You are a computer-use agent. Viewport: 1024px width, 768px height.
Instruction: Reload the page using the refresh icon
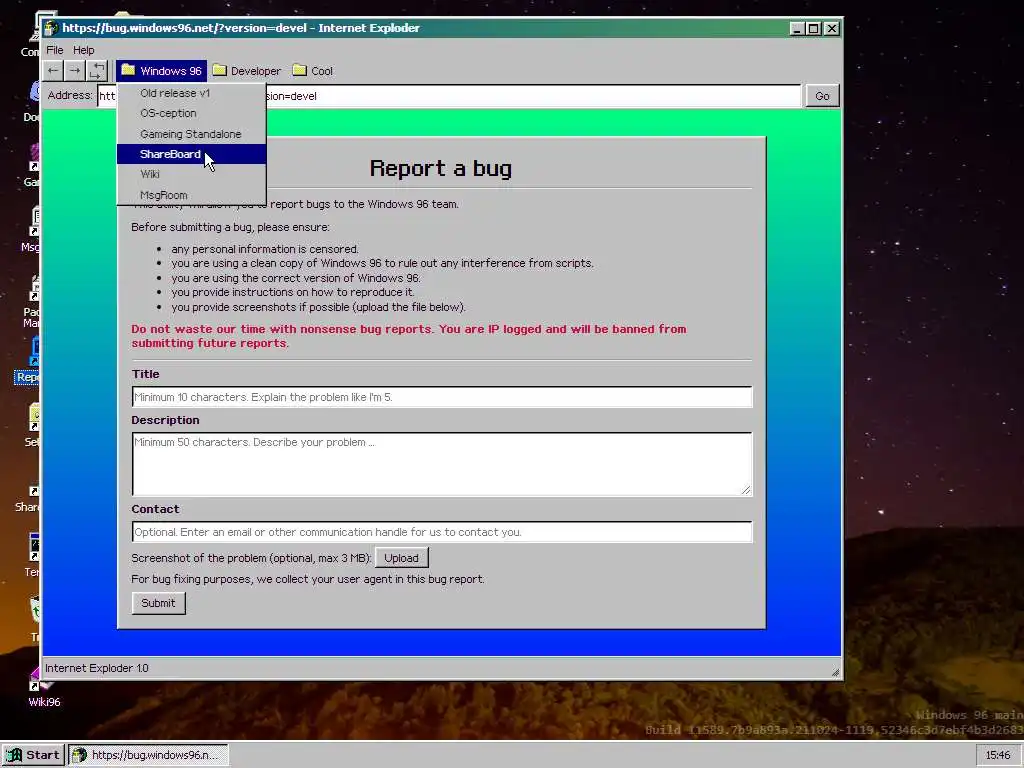pos(97,71)
